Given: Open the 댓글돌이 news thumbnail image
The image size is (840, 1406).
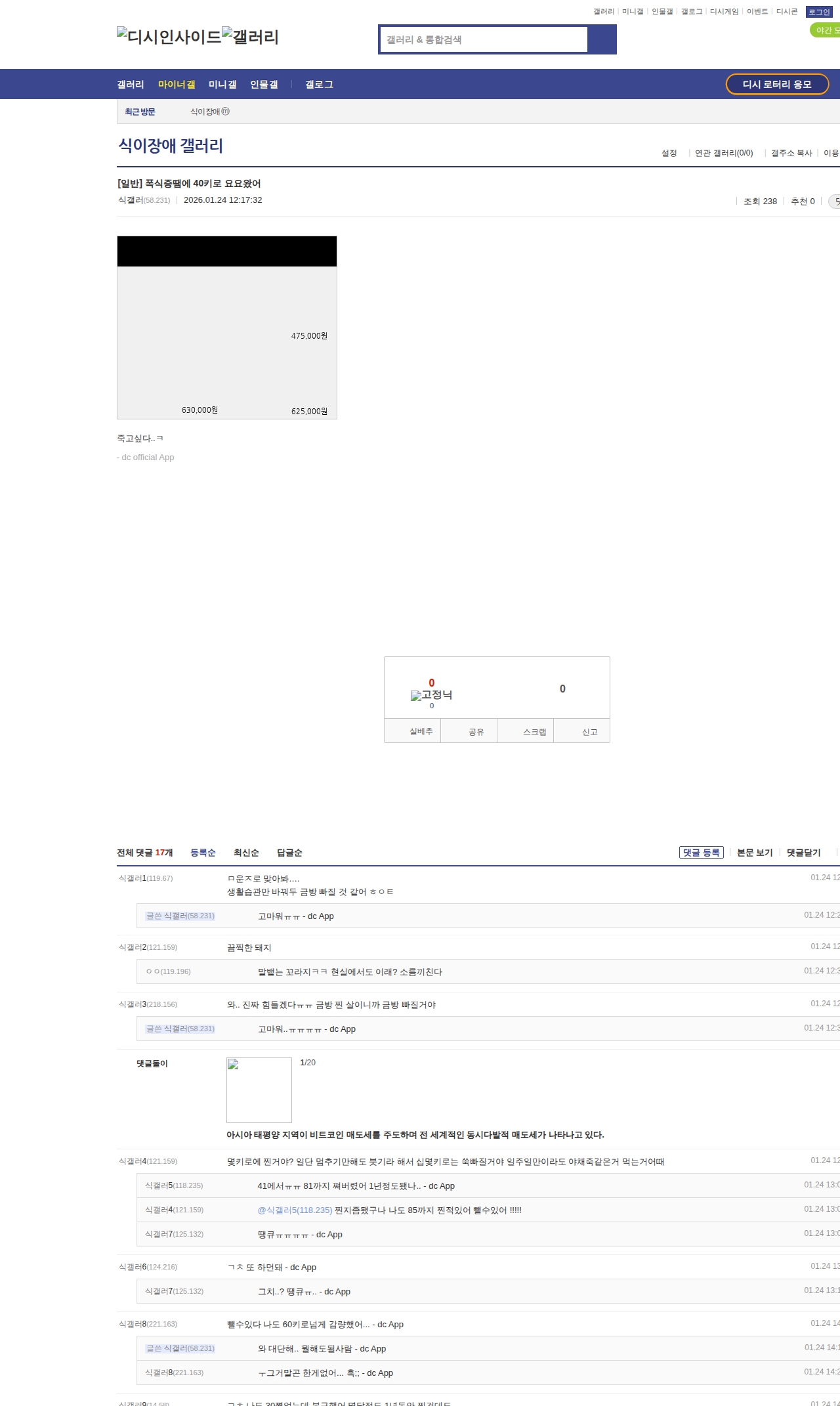Looking at the screenshot, I should (x=259, y=1090).
